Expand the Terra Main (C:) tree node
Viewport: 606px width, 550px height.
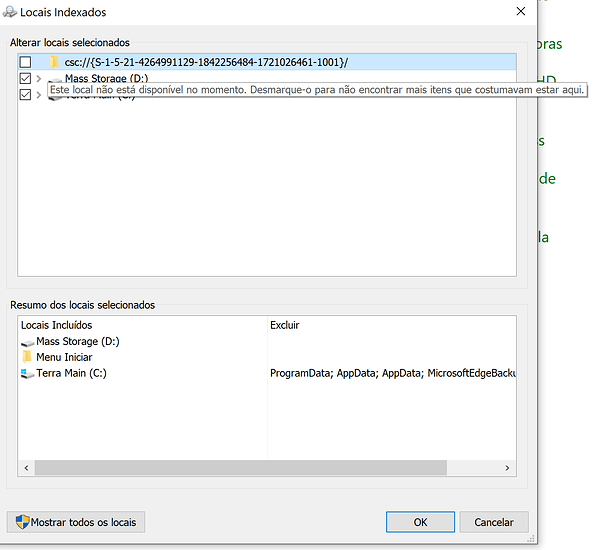coord(39,94)
